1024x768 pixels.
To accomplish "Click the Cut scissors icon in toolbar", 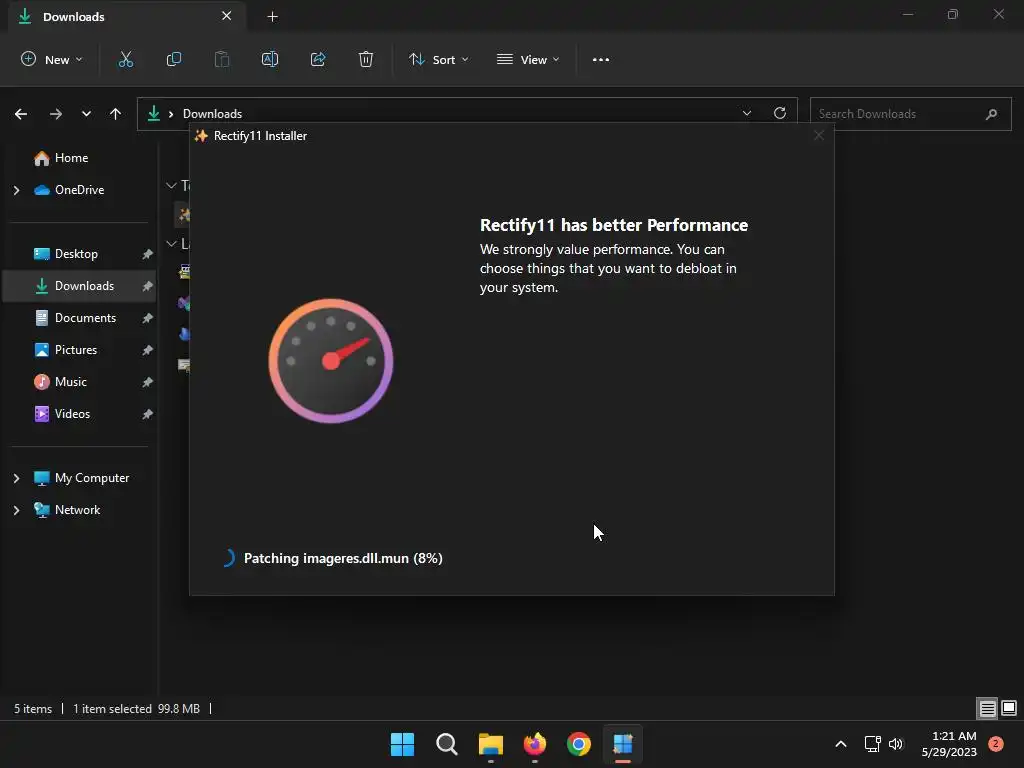I will click(125, 59).
